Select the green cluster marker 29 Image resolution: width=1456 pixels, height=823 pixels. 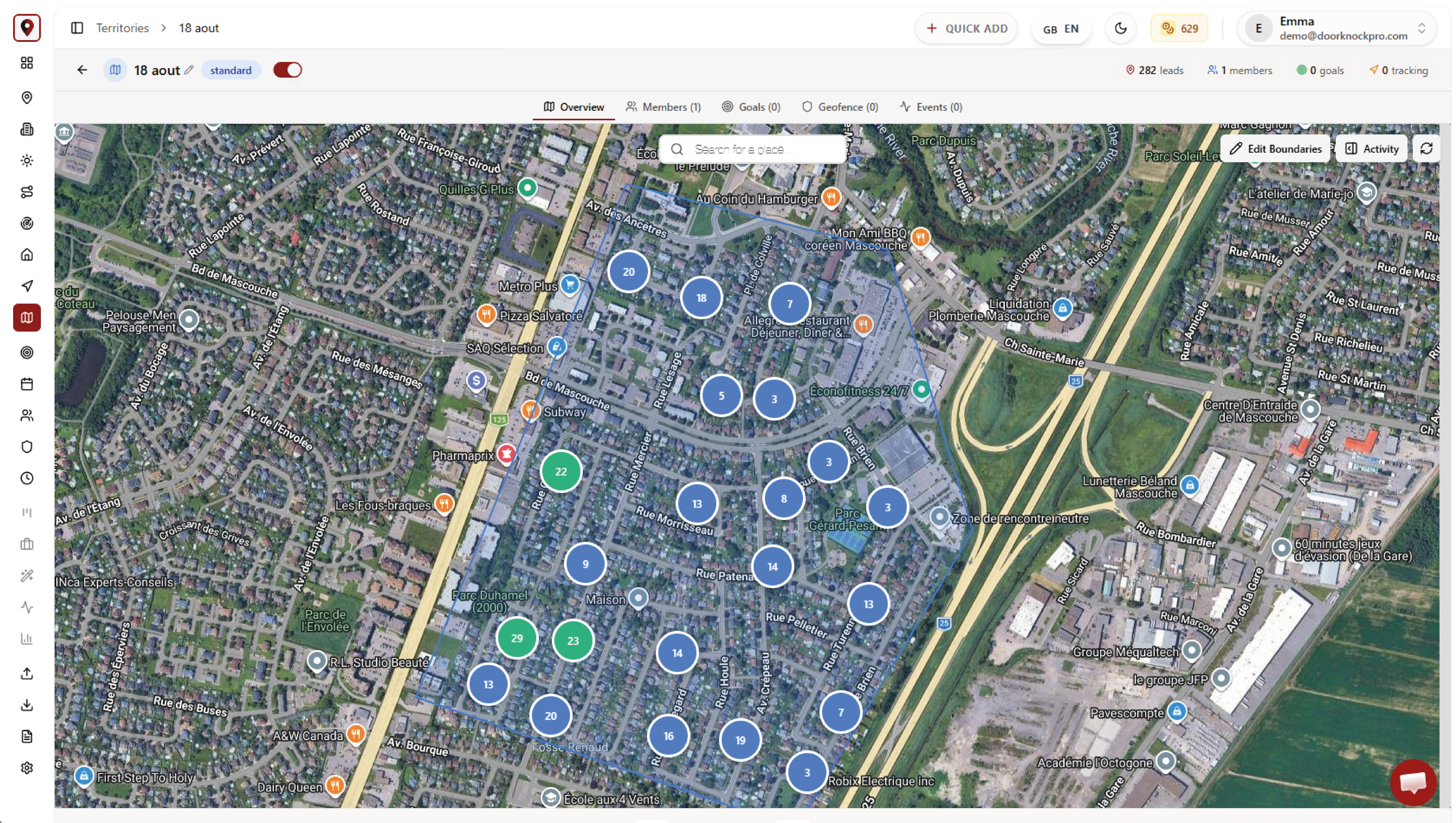click(517, 638)
